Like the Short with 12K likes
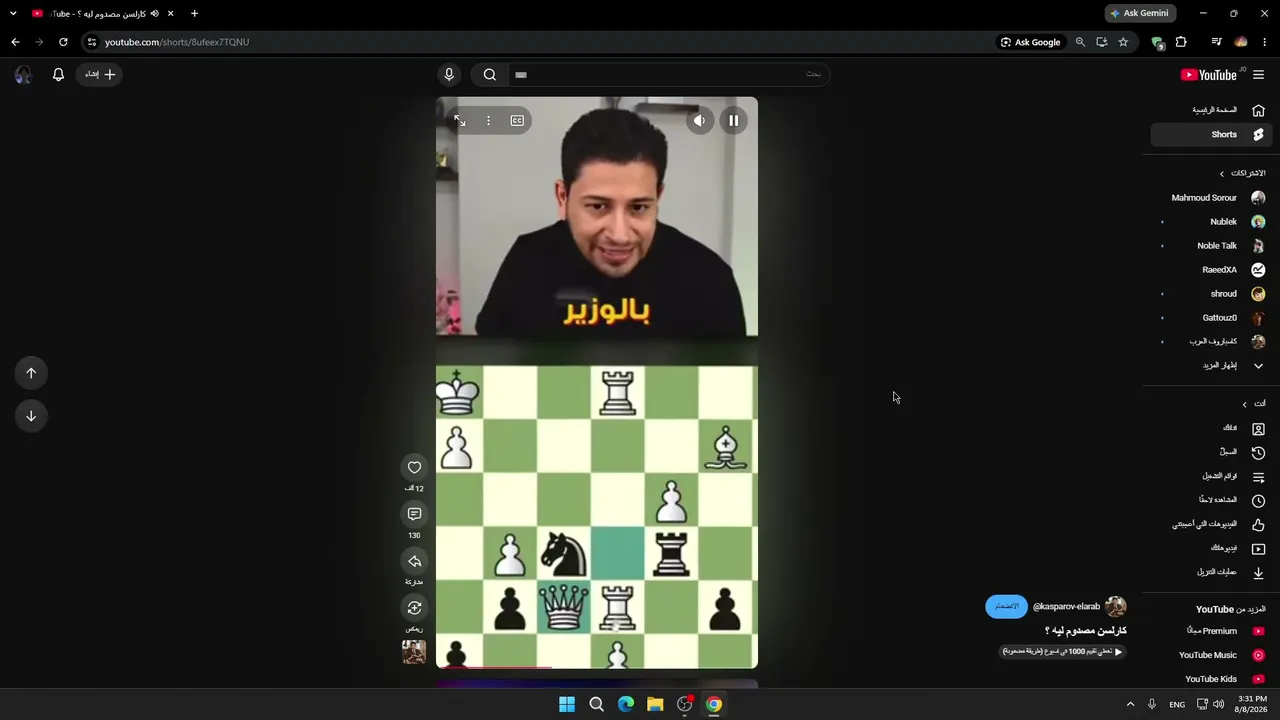 click(414, 467)
